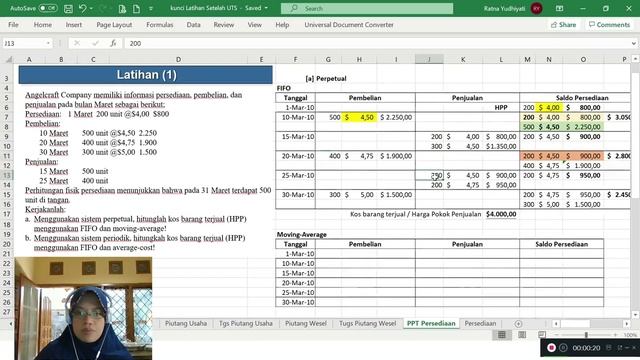This screenshot has height=360, width=640.
Task: Expand the Name Box dropdown arrow
Action: tap(48, 43)
